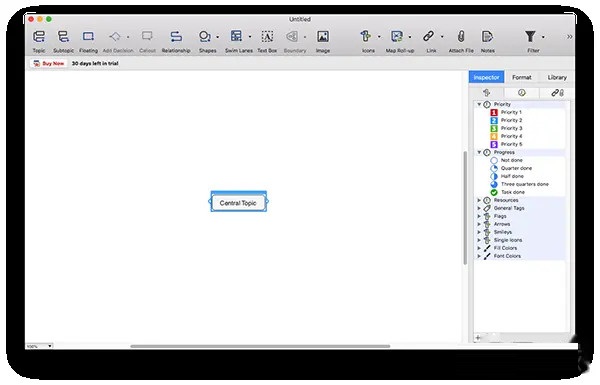The height and width of the screenshot is (385, 600).
Task: Expand the Font Colors group
Action: coord(479,256)
